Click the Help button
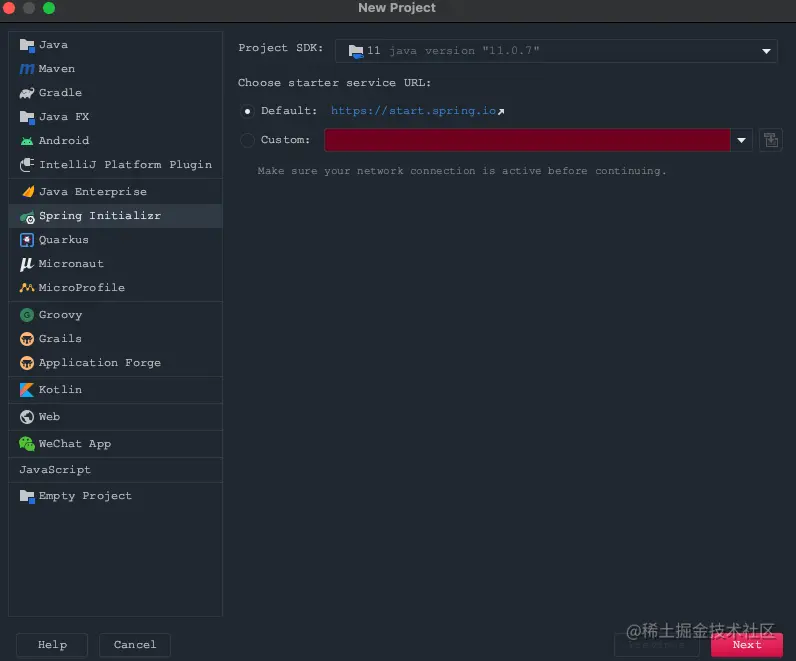This screenshot has height=661, width=796. [x=52, y=645]
